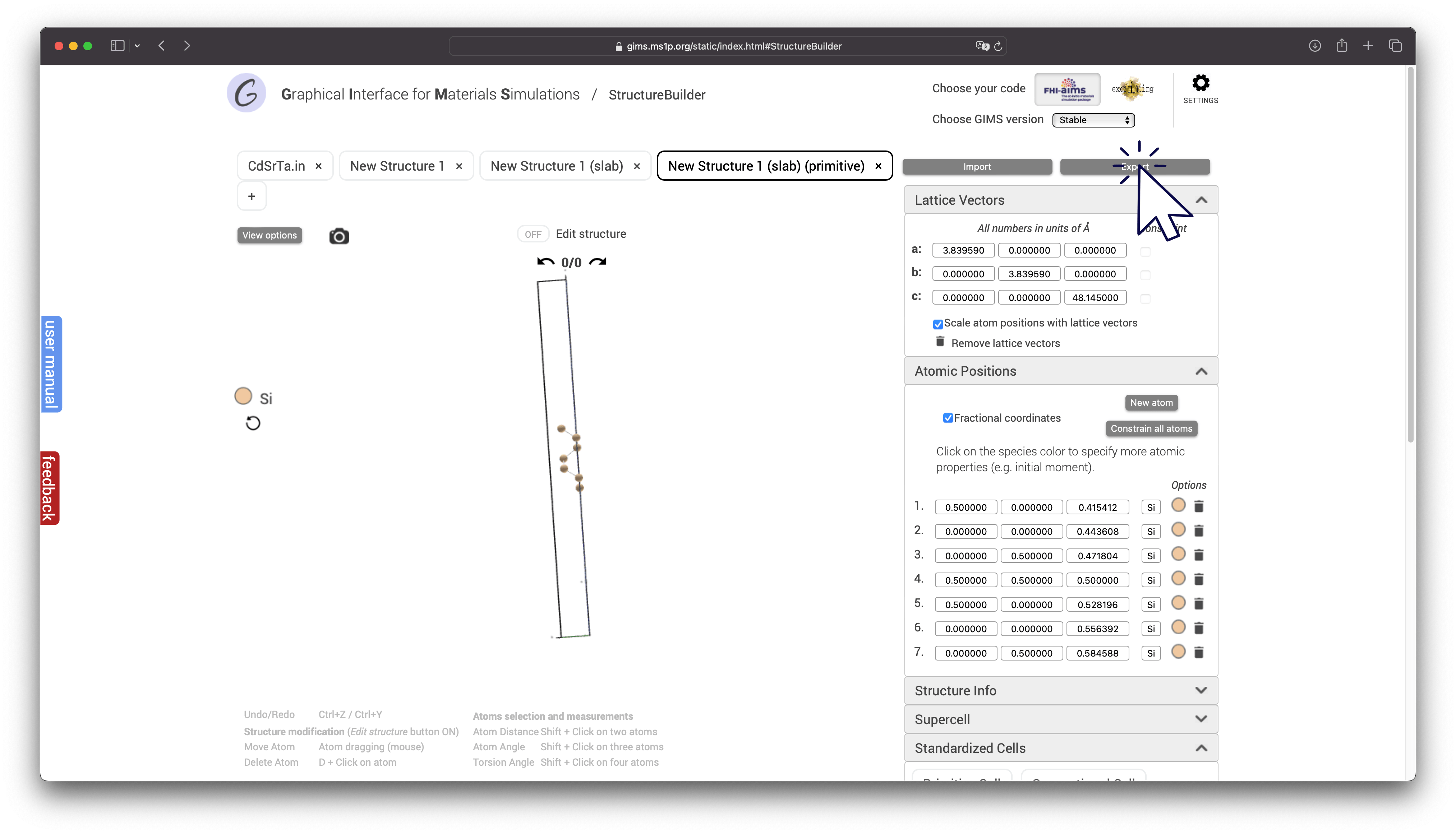Click the redo arrow above the structure
Screen dimensions: 1456x834
click(x=598, y=262)
